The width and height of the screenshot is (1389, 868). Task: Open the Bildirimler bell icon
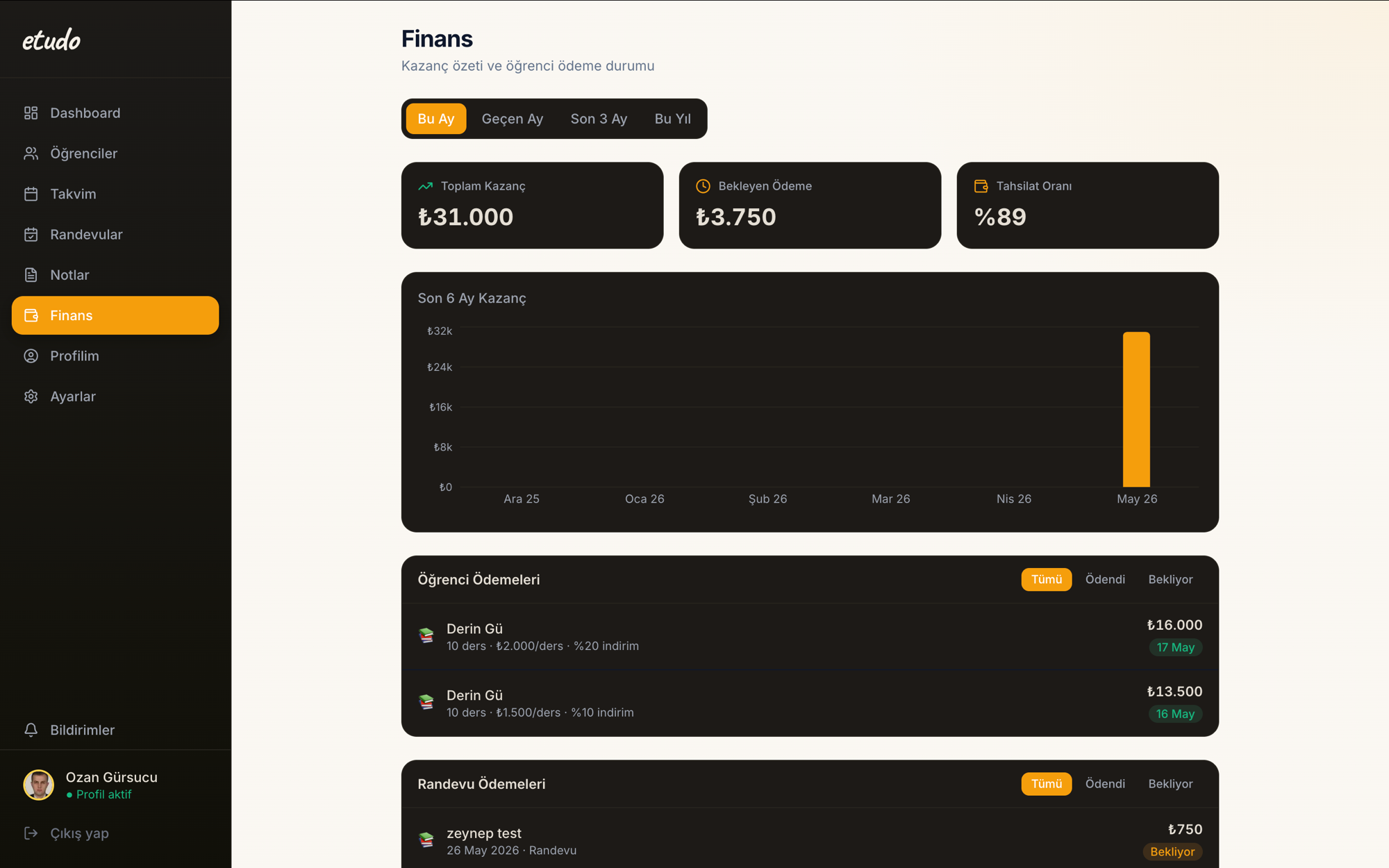click(31, 730)
